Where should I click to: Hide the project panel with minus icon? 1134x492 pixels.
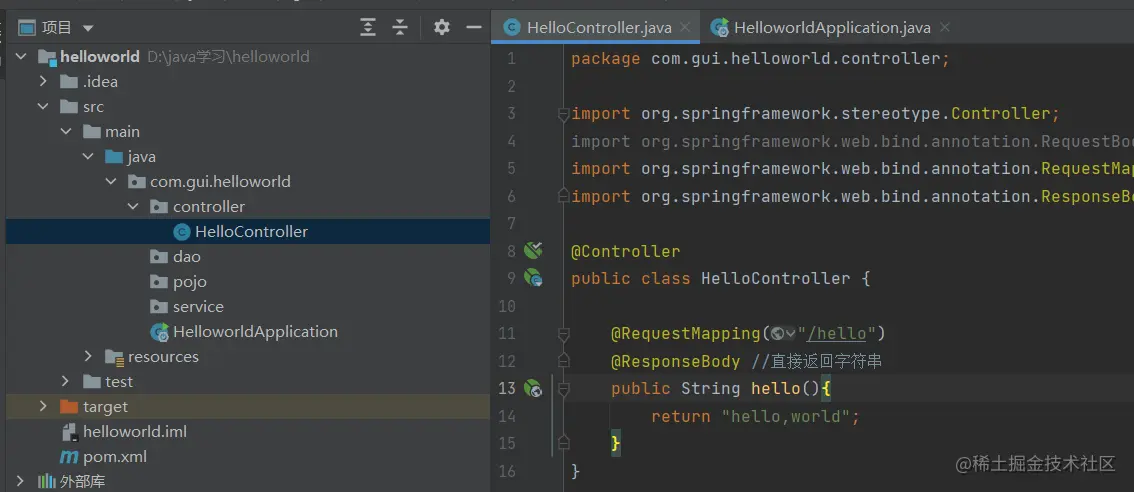(474, 27)
